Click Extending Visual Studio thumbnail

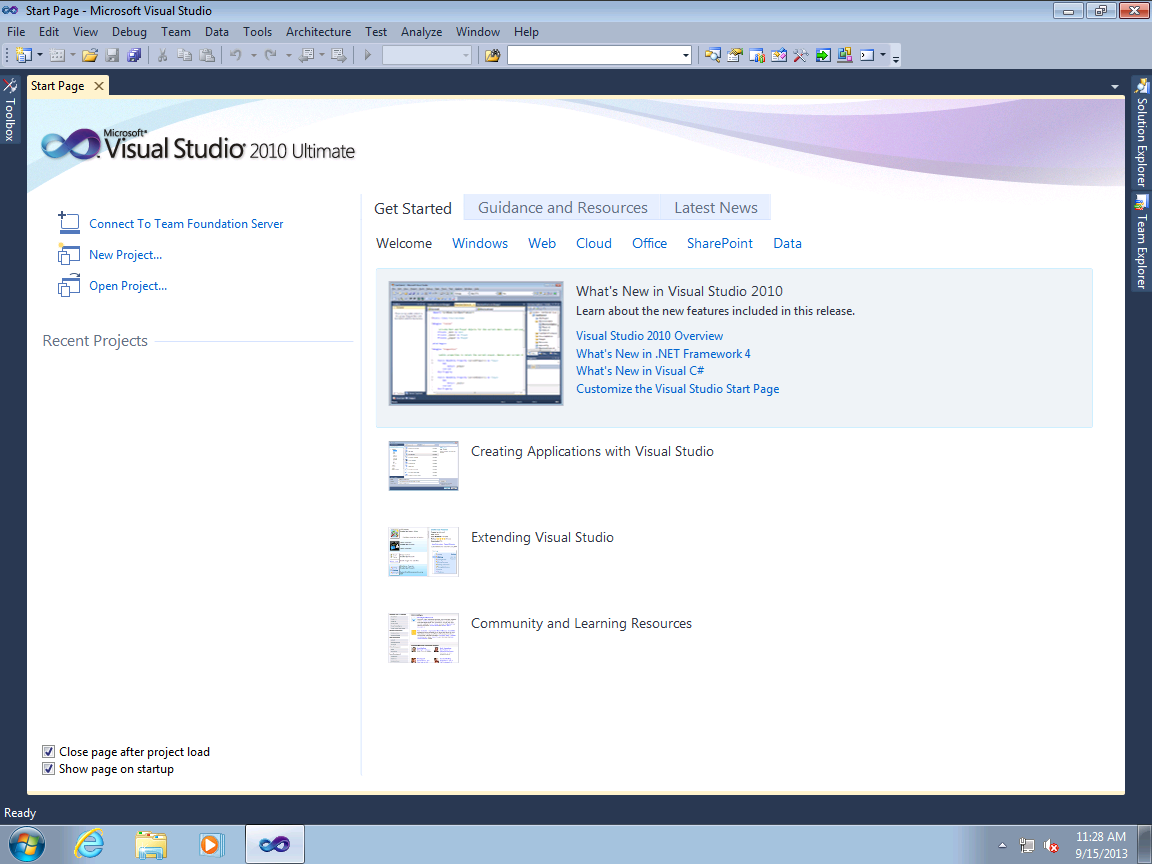coord(423,552)
